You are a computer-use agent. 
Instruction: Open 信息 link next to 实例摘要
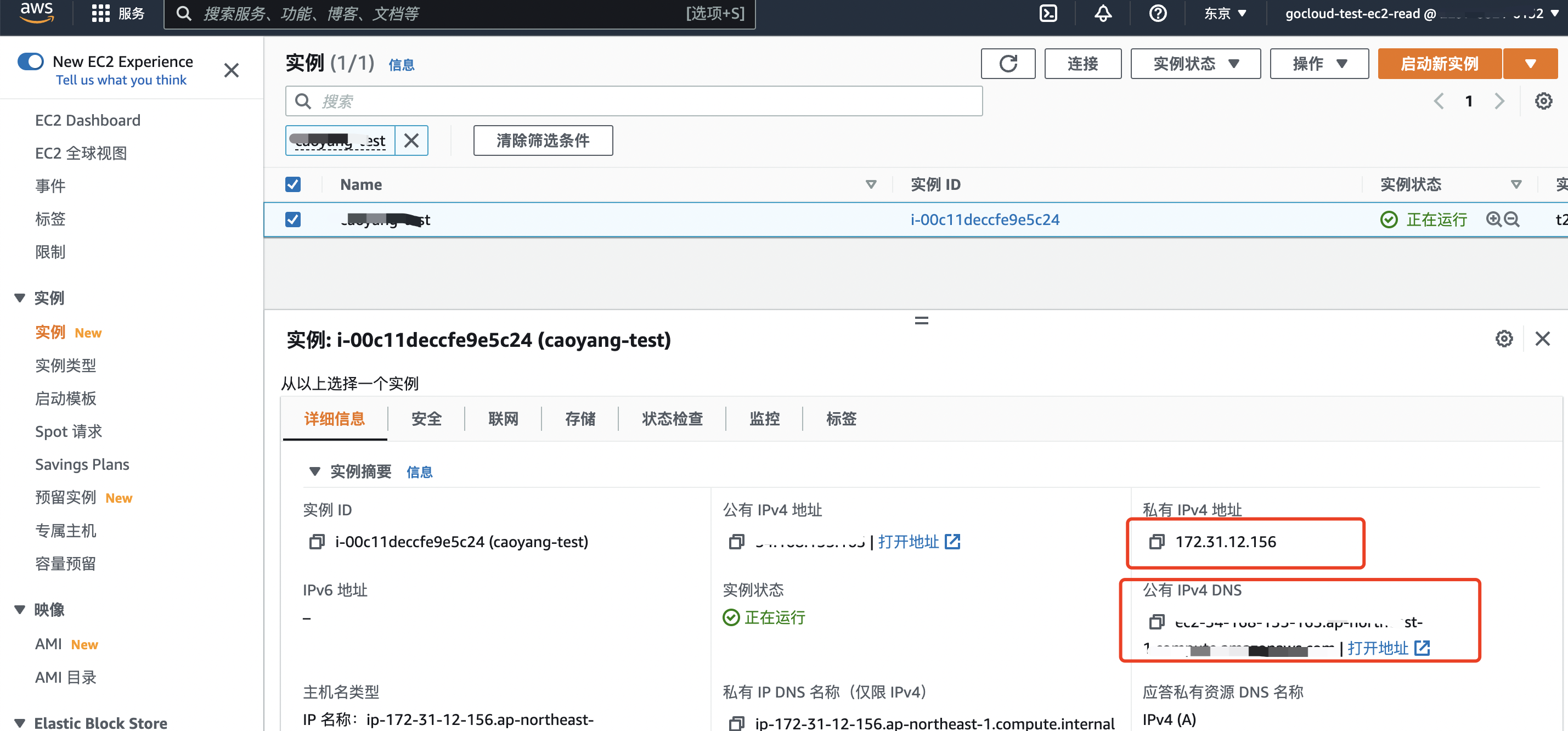[x=419, y=473]
